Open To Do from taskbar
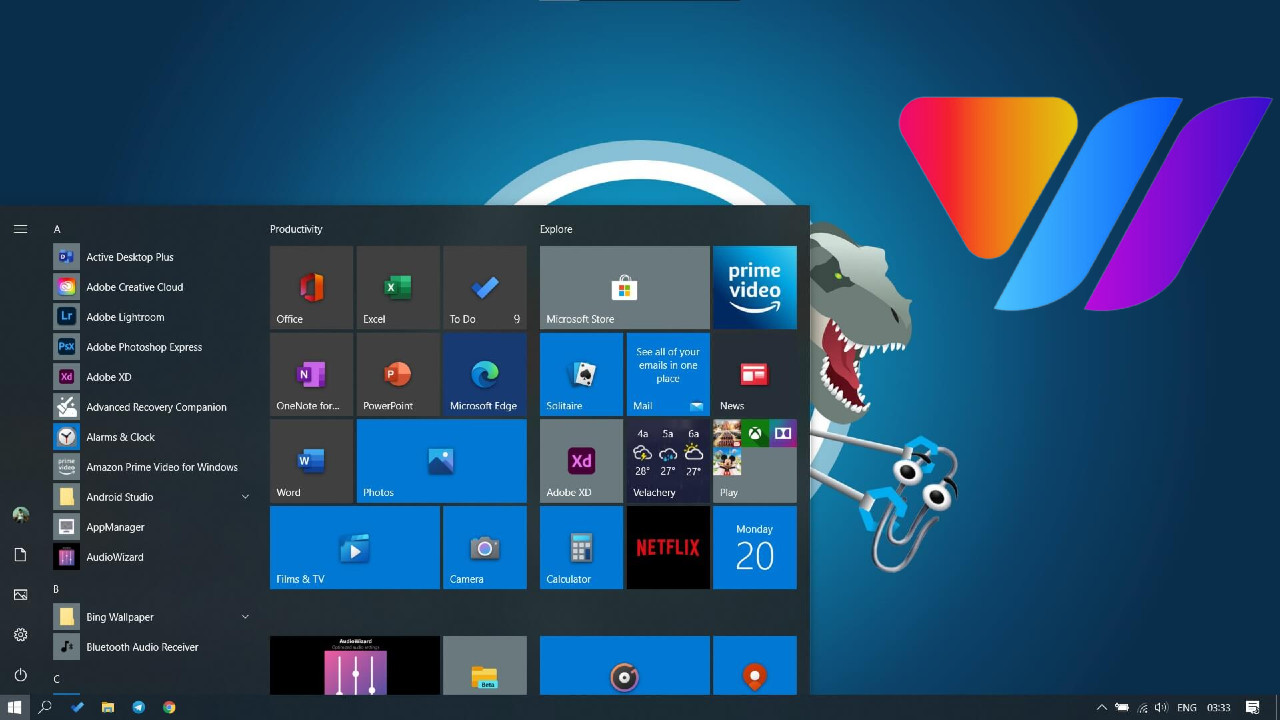 tap(77, 707)
